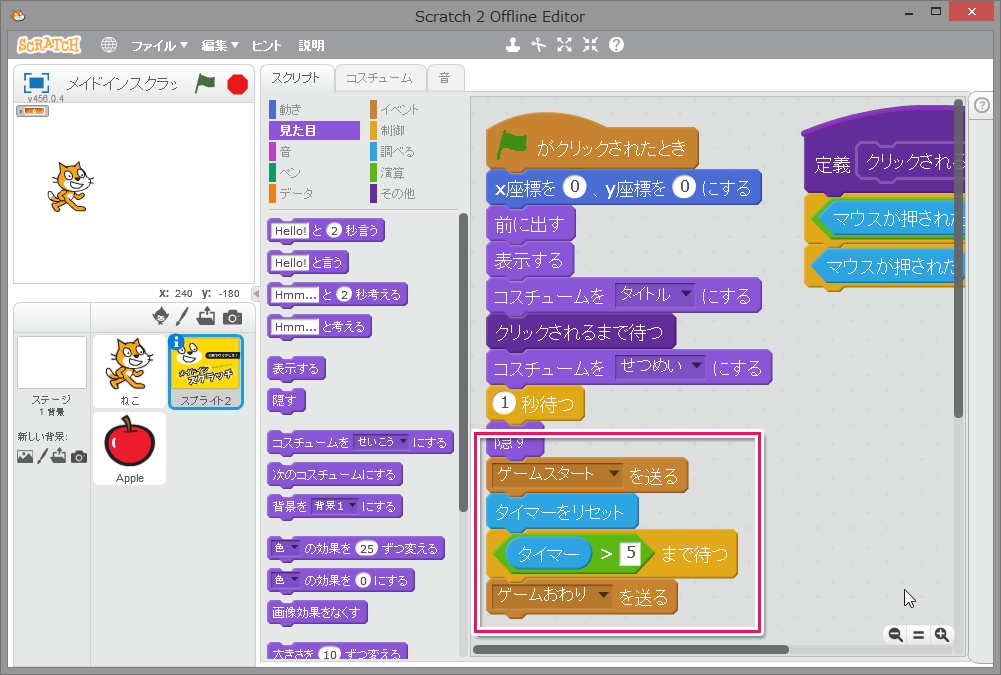Open effect dropdown in 0にする block
This screenshot has width=1001, height=675.
[285, 580]
